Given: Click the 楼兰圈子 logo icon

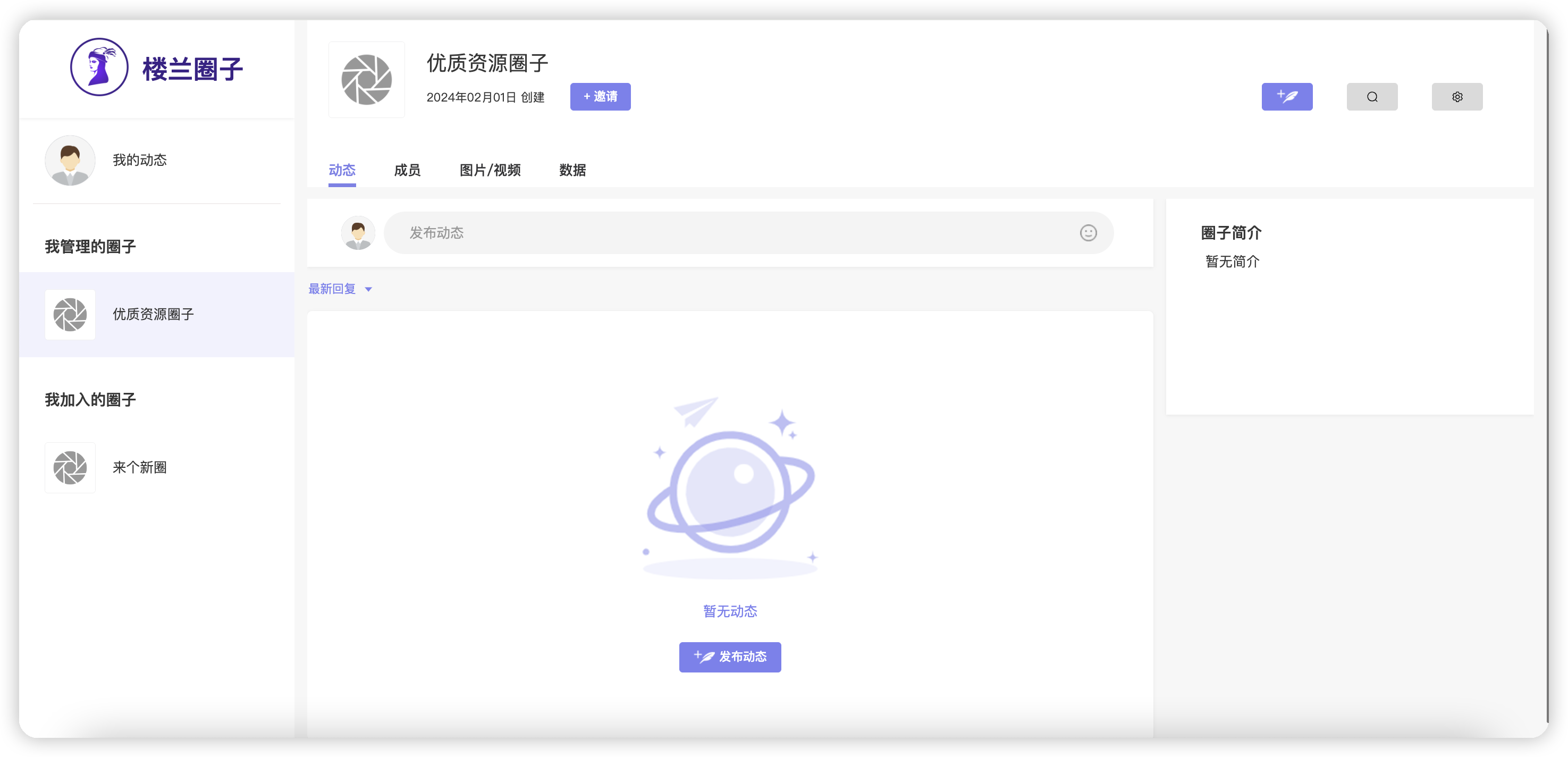Looking at the screenshot, I should (99, 67).
